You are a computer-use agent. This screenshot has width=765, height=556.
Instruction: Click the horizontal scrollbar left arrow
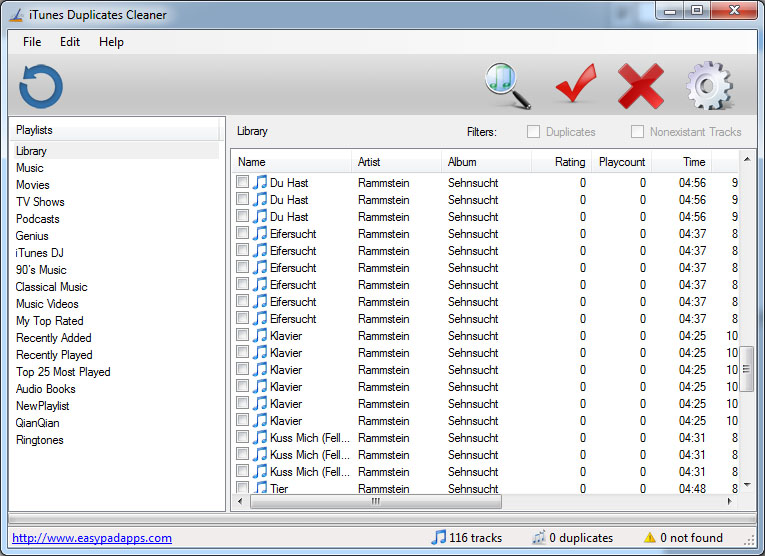240,501
